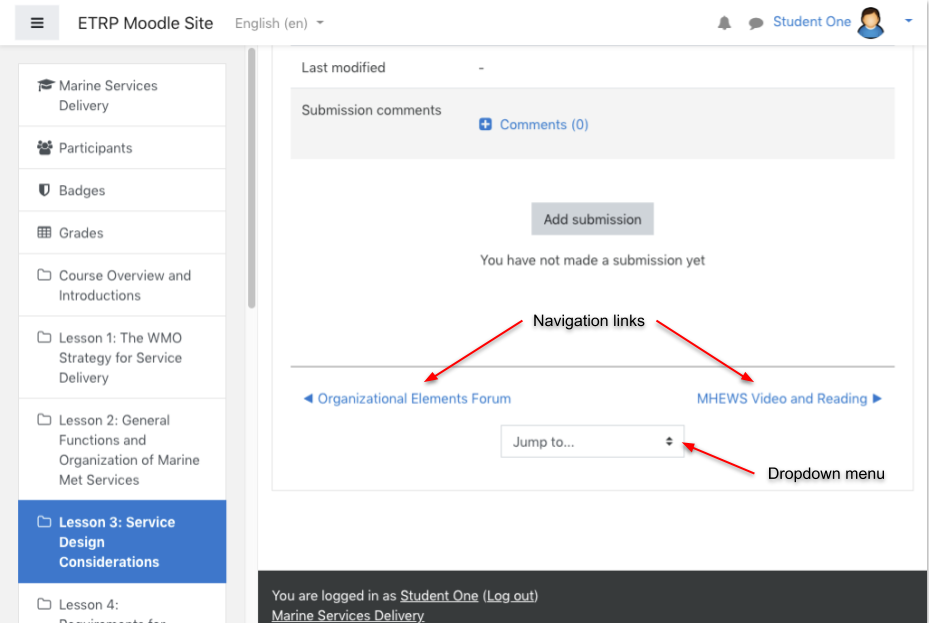Click the graduation cap course icon
Viewport: 929px width, 623px height.
tap(46, 85)
